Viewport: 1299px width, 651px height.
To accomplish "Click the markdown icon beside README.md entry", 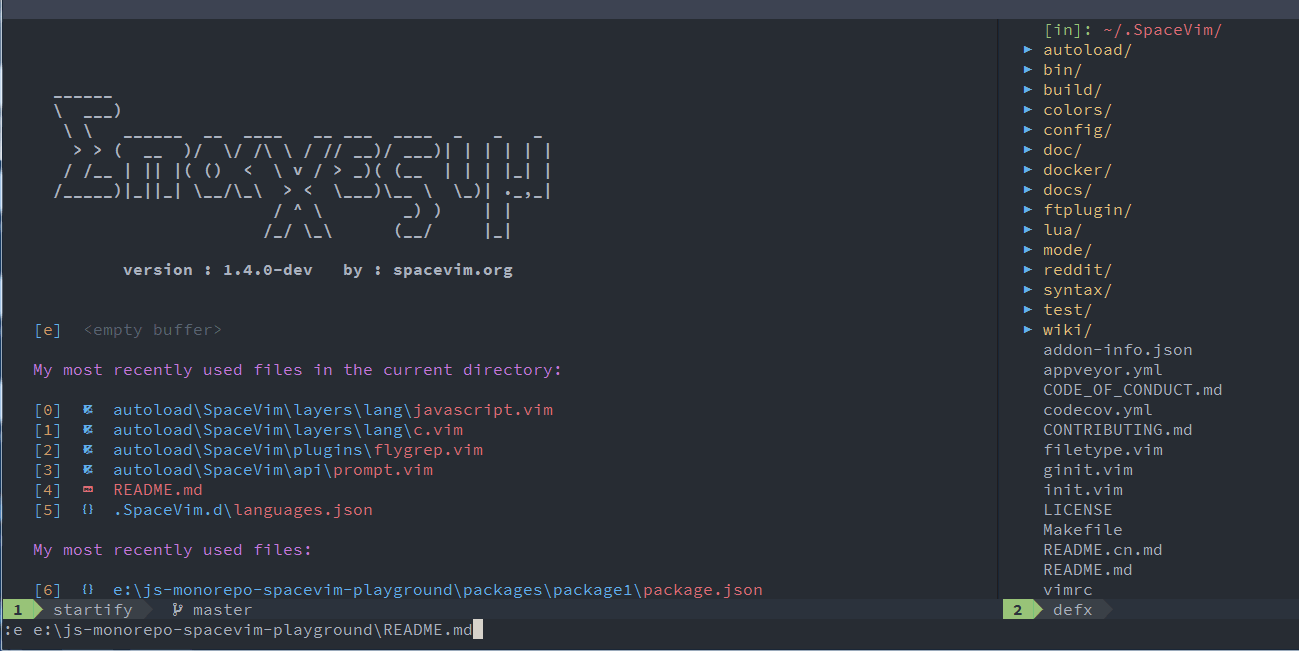I will click(88, 490).
